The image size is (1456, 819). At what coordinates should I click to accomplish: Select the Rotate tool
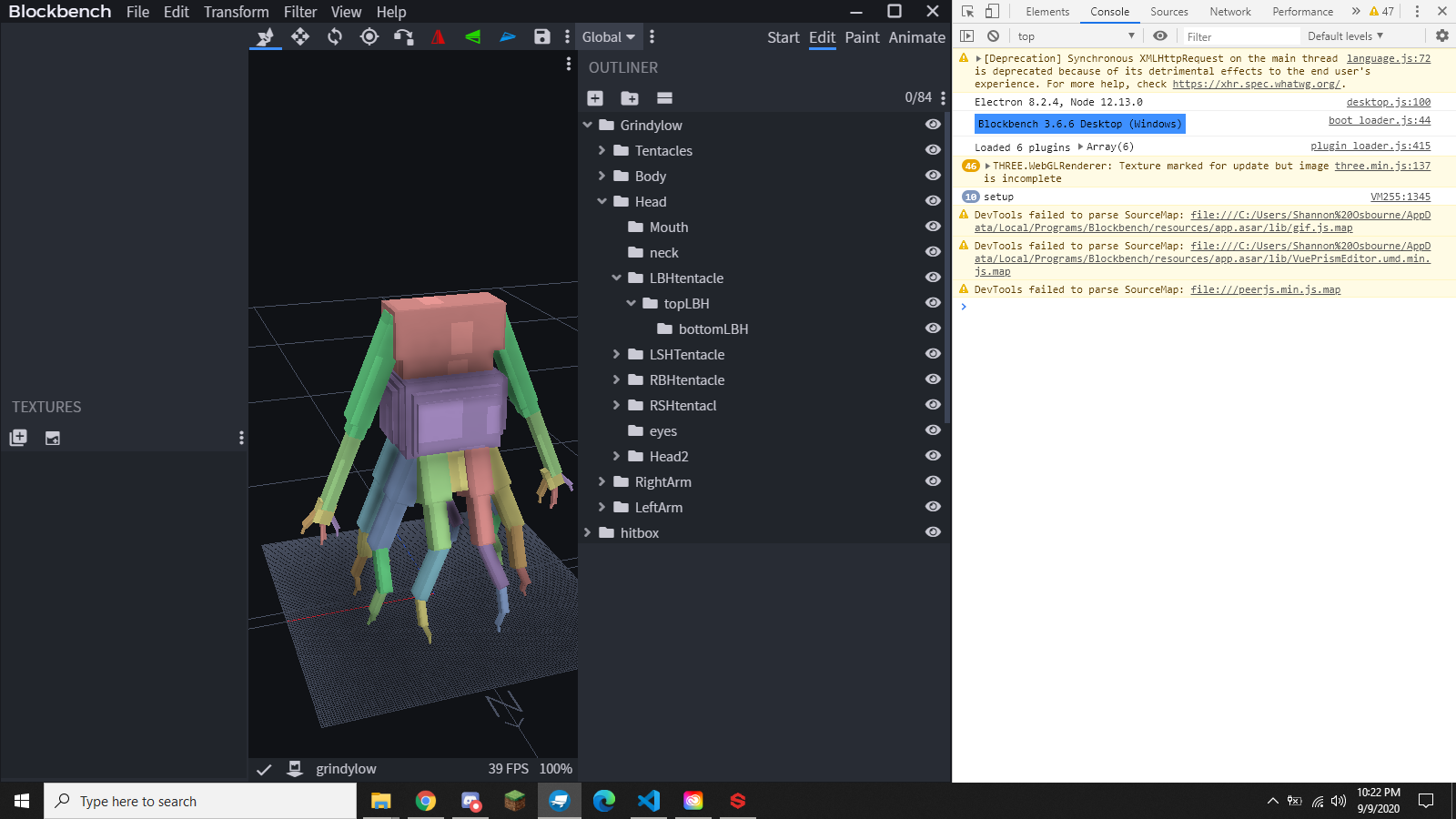(x=334, y=37)
